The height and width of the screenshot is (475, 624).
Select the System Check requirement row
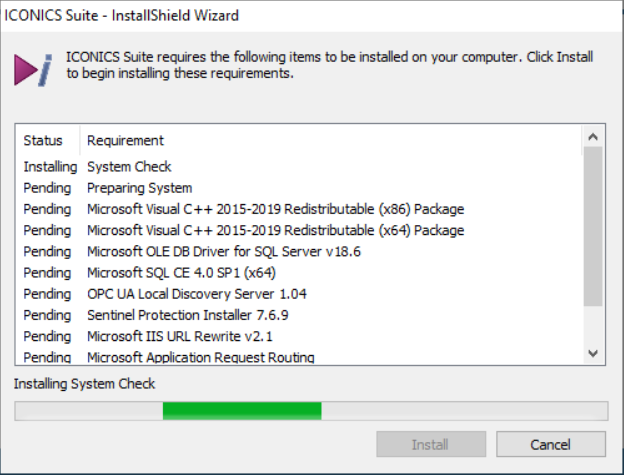(x=298, y=167)
